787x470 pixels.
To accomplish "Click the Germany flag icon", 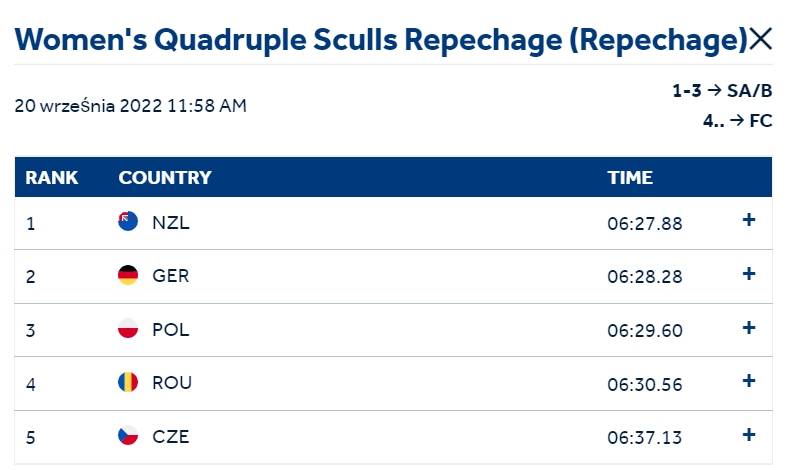I will 128,275.
